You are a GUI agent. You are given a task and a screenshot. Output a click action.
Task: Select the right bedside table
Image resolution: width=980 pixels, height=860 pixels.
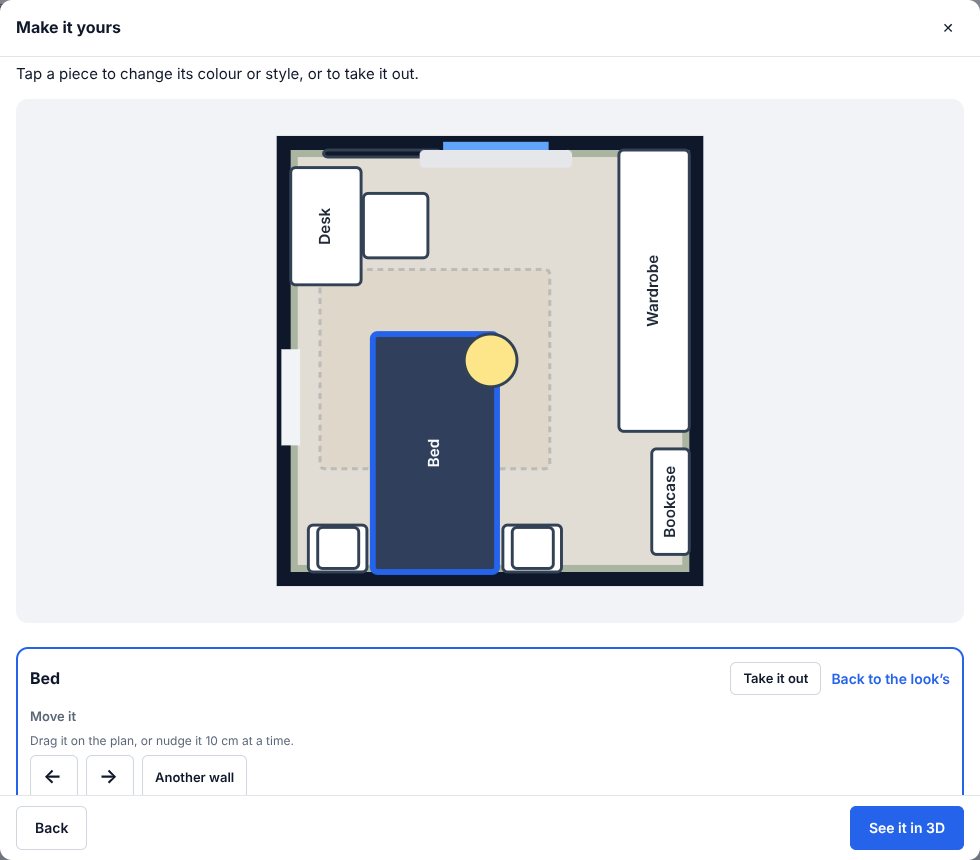click(532, 548)
